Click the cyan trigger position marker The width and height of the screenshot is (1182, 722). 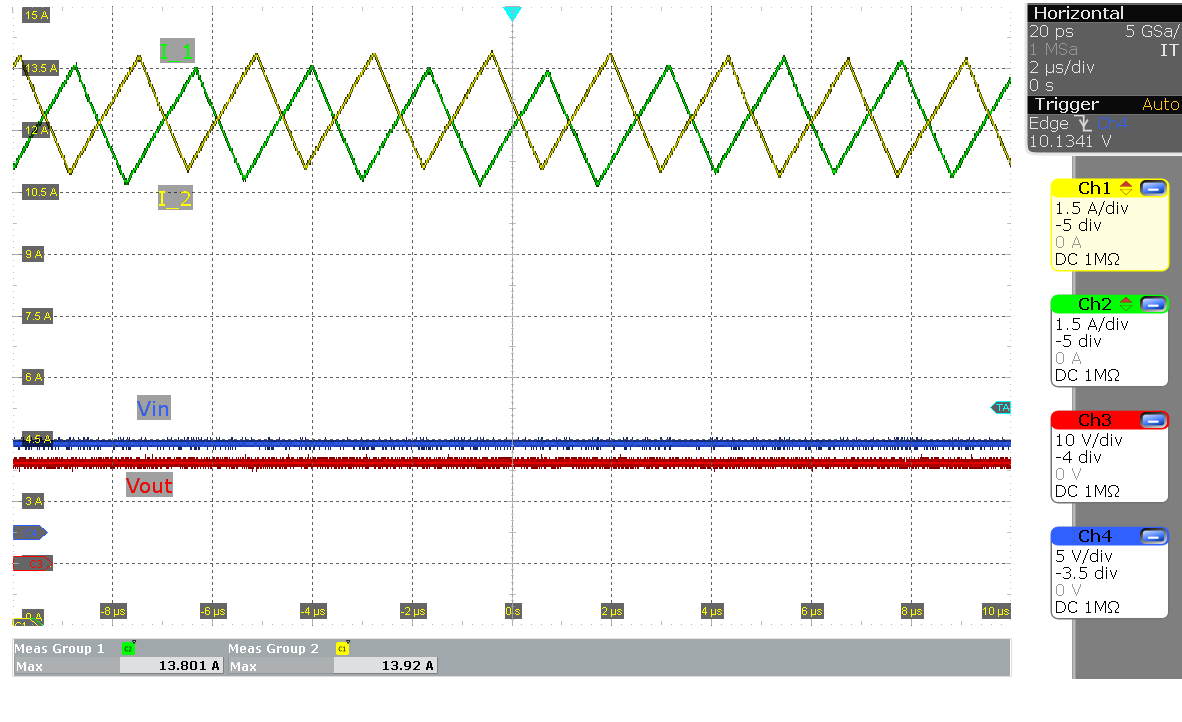513,13
